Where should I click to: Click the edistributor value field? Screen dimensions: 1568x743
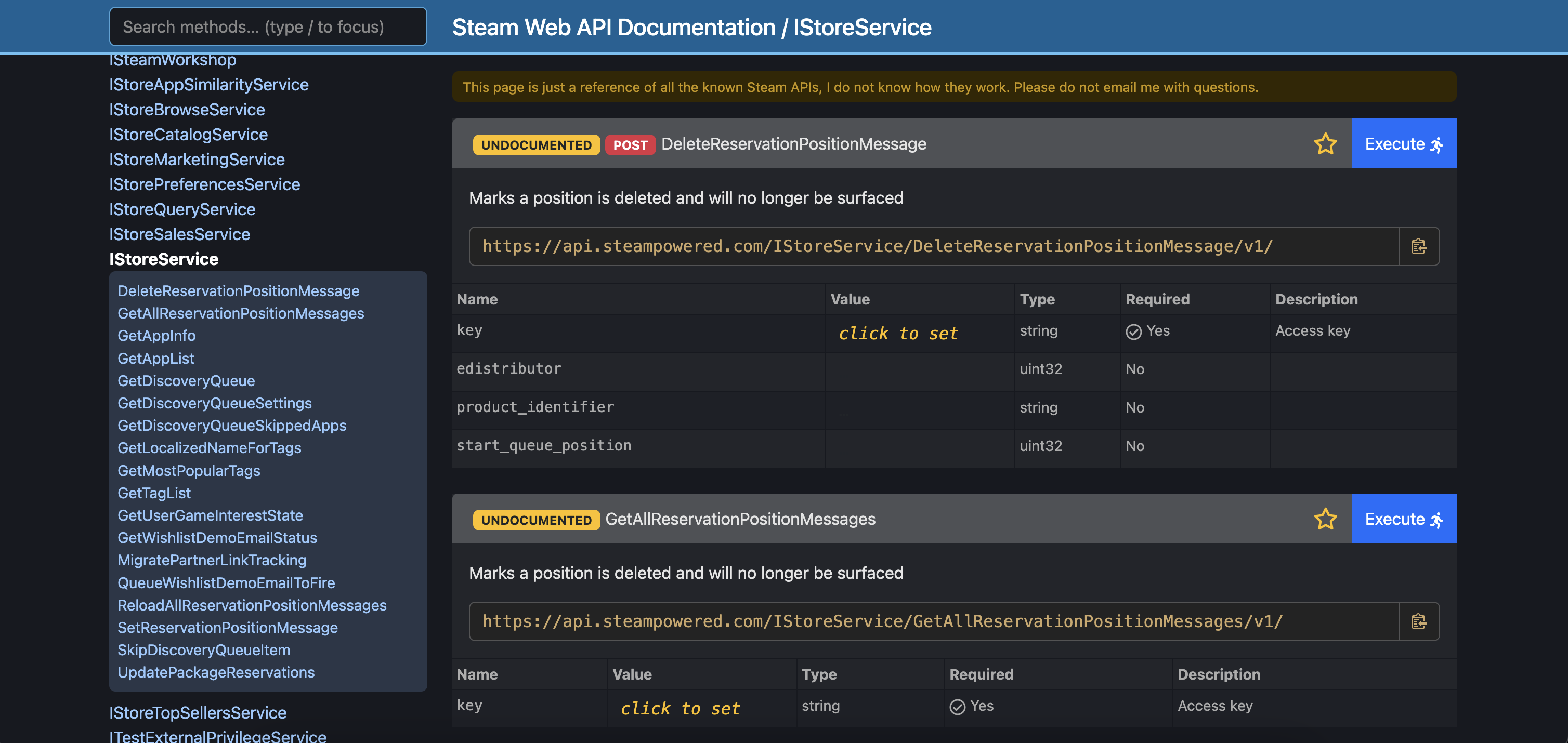point(920,372)
